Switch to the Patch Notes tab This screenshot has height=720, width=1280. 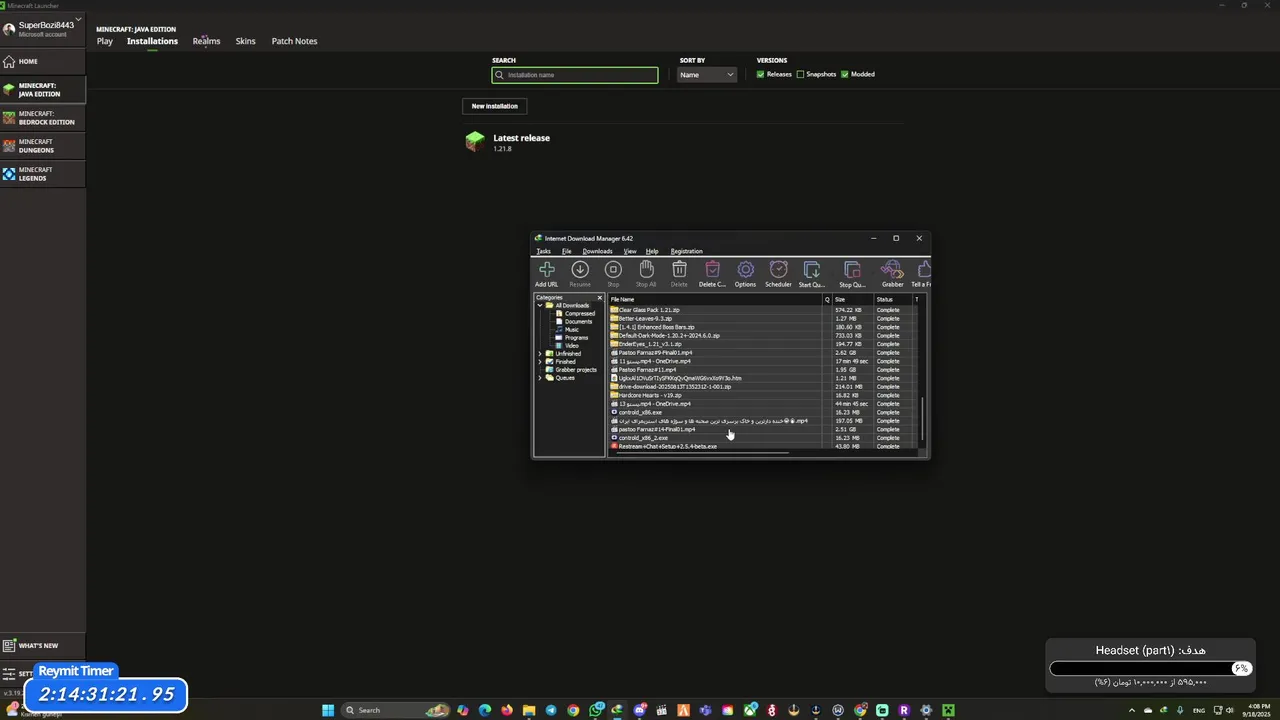(x=294, y=41)
